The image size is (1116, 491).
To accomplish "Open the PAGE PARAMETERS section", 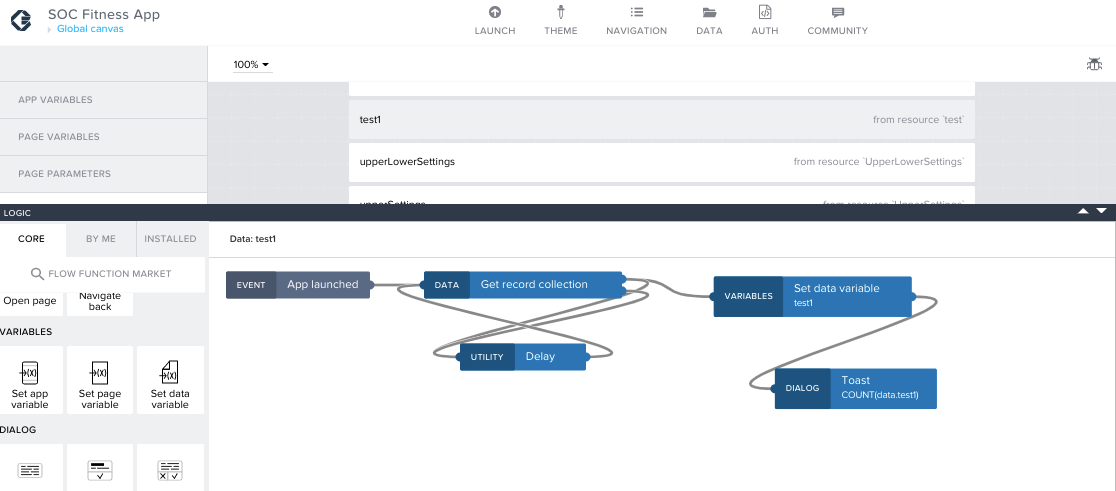I will (103, 174).
